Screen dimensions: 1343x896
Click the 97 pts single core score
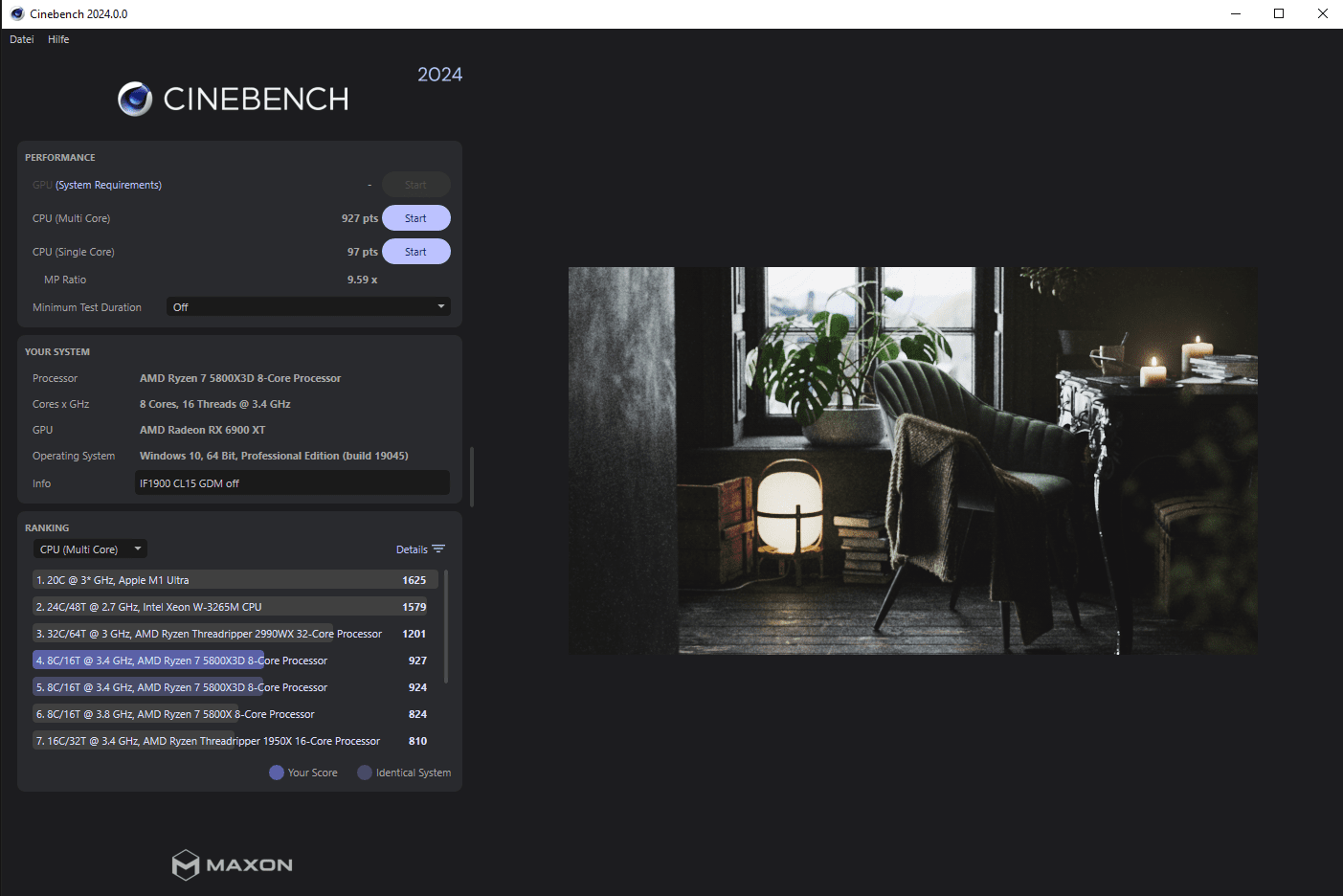tap(363, 252)
